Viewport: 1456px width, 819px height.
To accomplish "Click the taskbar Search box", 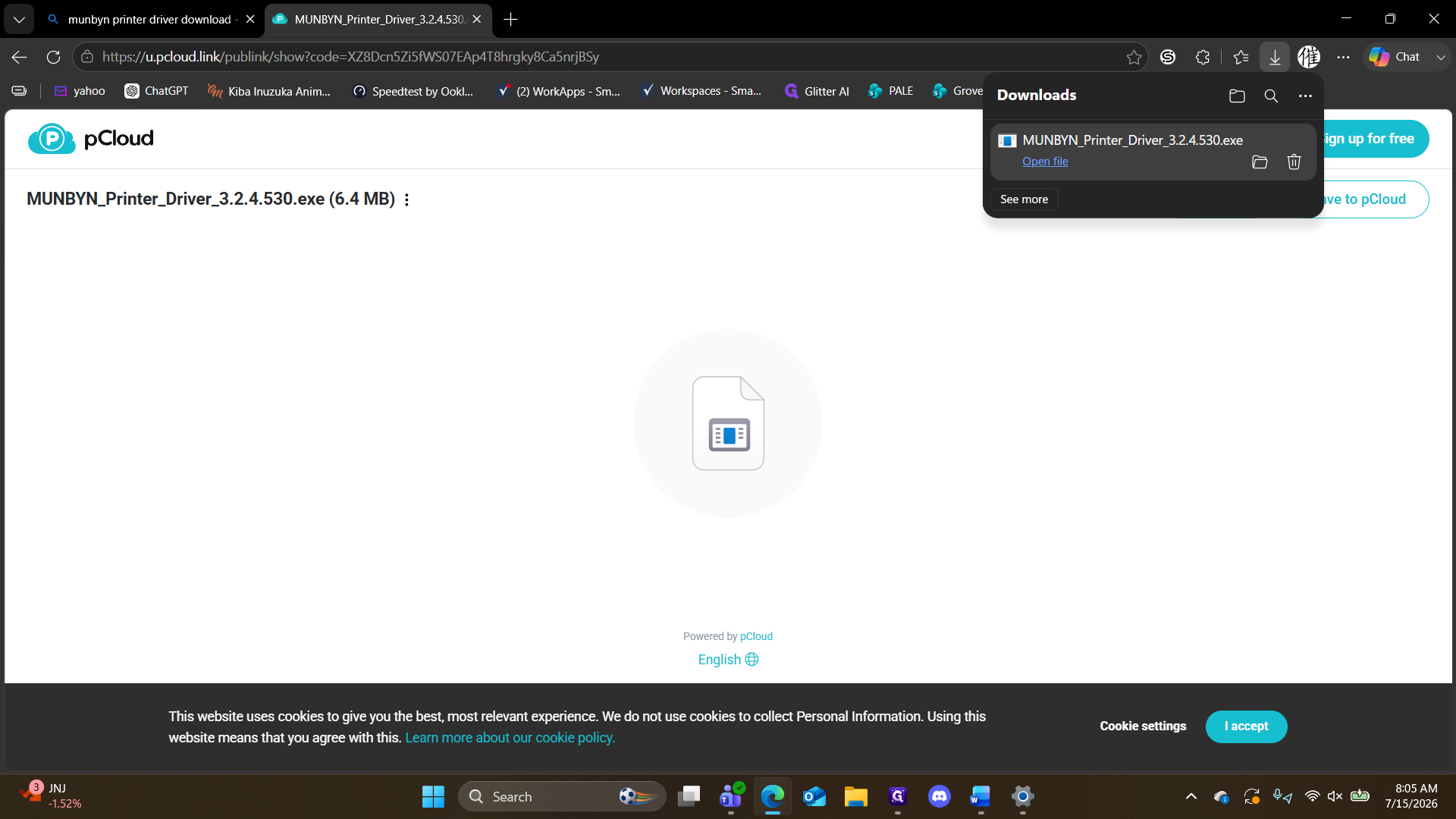I will (562, 796).
